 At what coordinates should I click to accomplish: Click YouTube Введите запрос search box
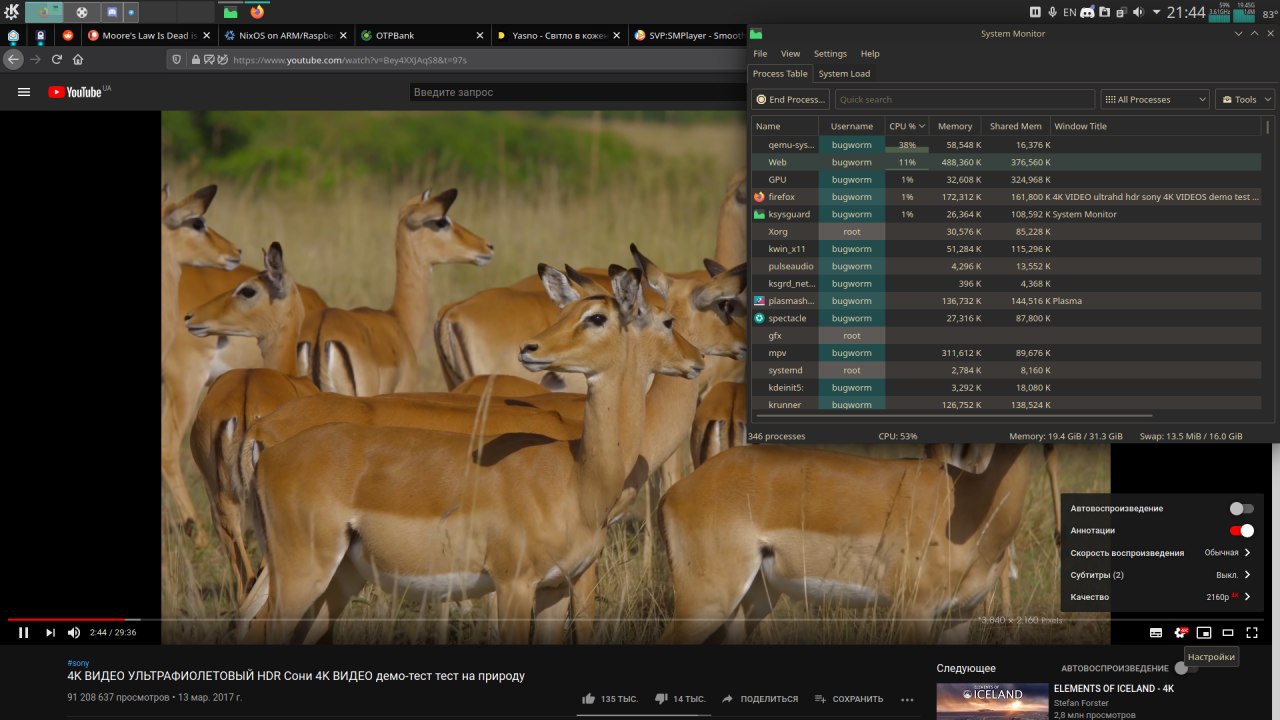click(580, 92)
